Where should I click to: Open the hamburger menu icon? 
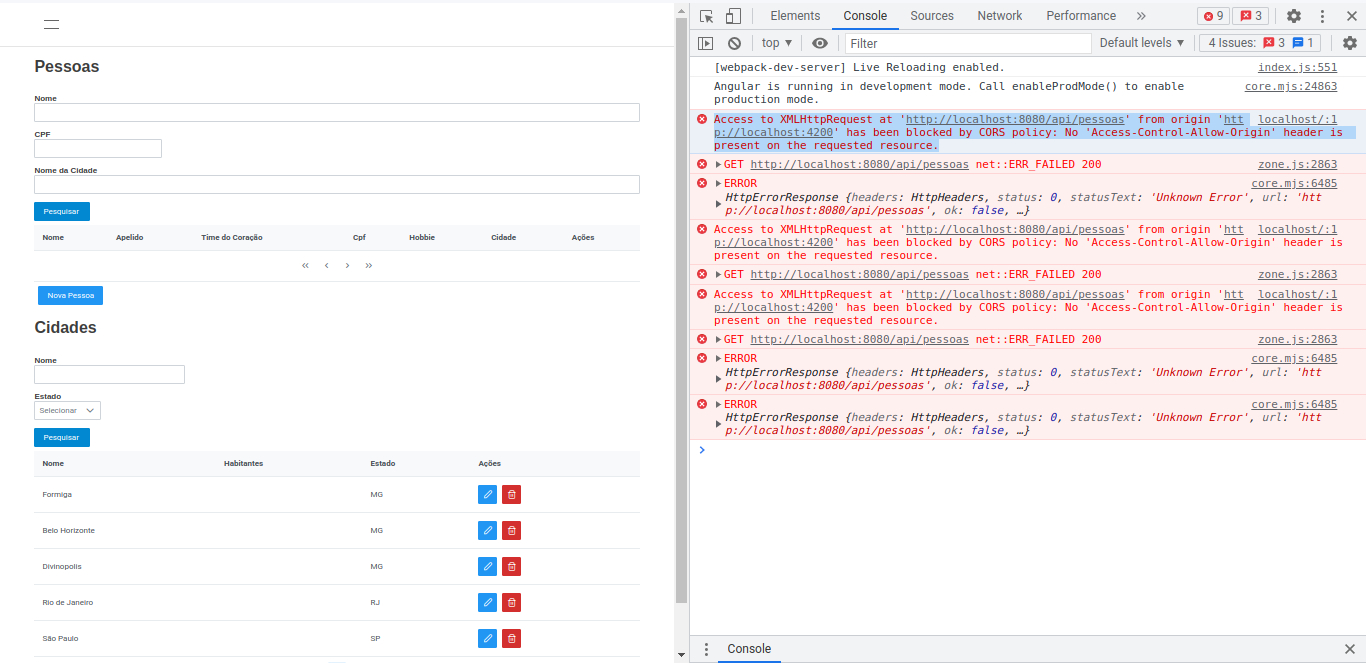pos(51,25)
